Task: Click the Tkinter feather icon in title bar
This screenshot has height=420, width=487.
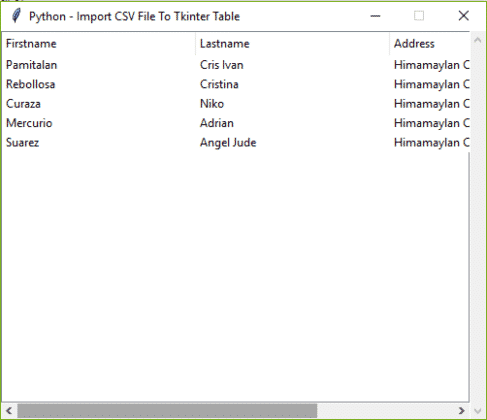Action: [x=16, y=16]
